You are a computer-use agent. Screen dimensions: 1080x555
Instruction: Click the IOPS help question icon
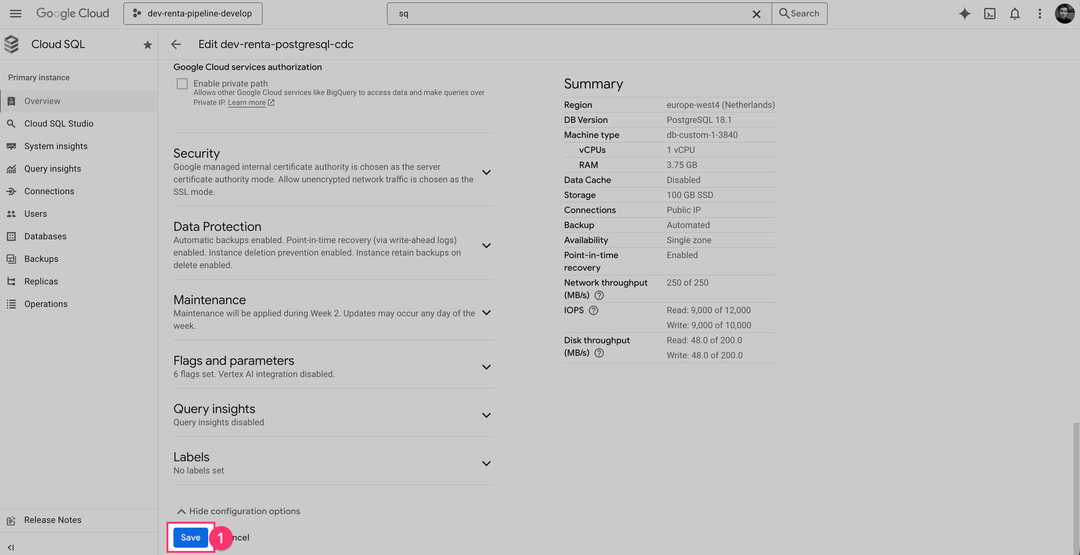[x=593, y=310]
